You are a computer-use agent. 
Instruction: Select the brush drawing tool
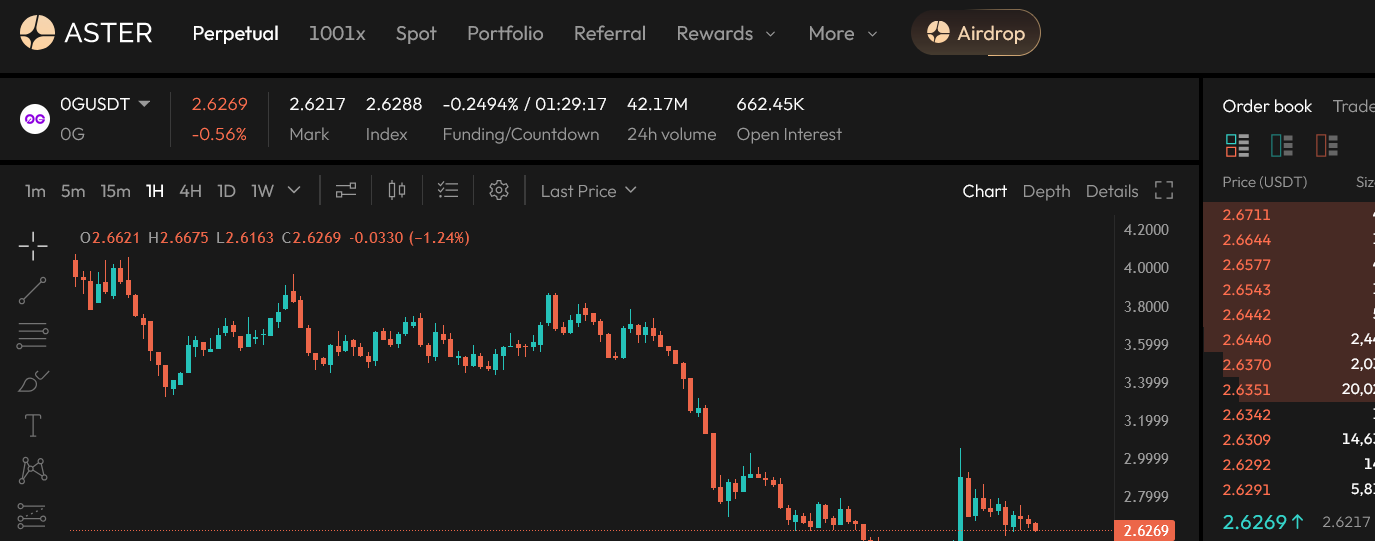pos(33,381)
